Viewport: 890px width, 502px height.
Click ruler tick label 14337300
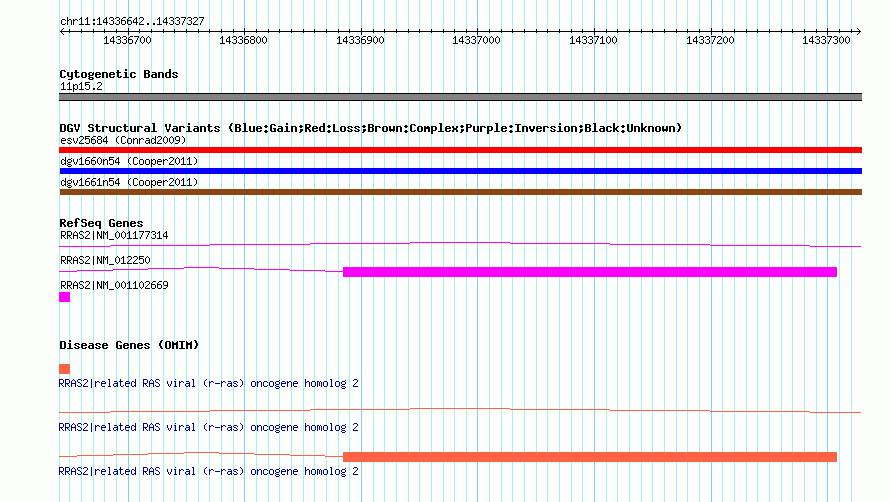click(826, 40)
